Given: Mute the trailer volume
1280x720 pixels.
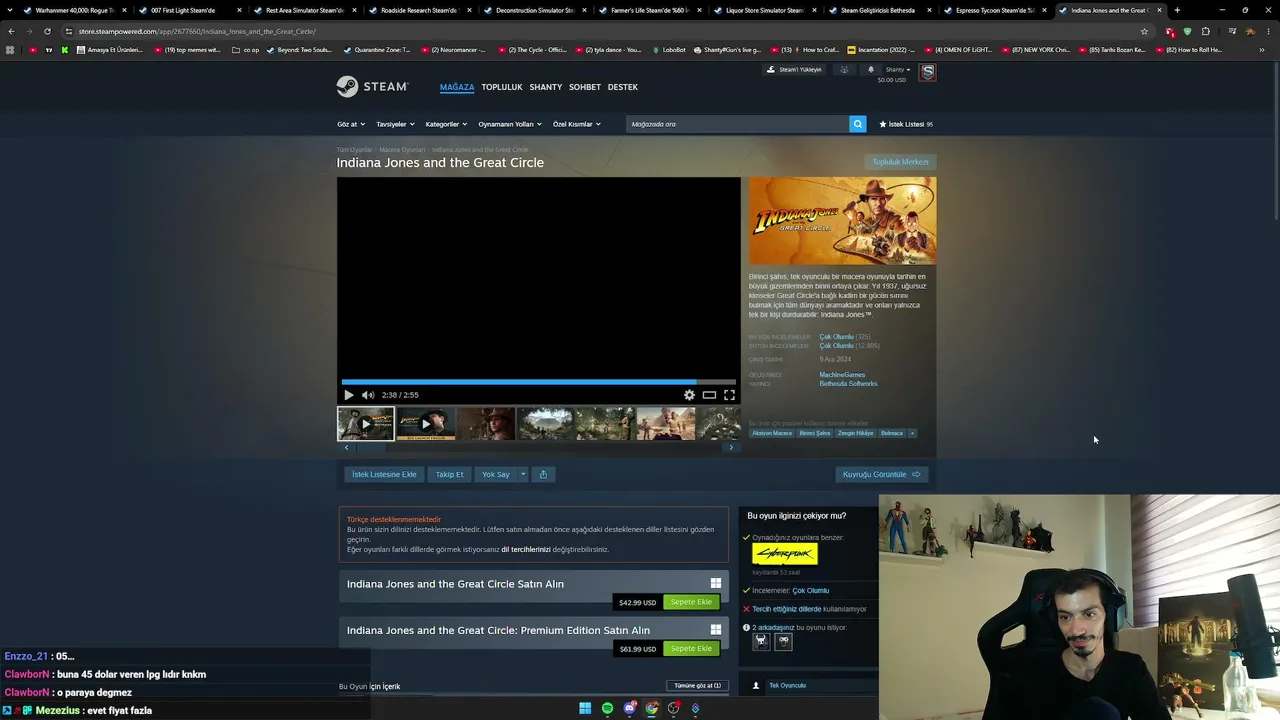Looking at the screenshot, I should coord(368,395).
